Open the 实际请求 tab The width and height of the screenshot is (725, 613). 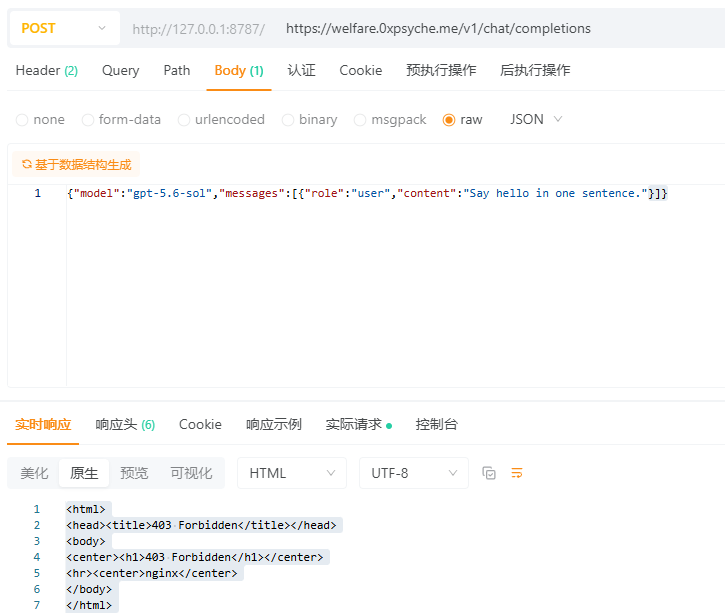358,424
